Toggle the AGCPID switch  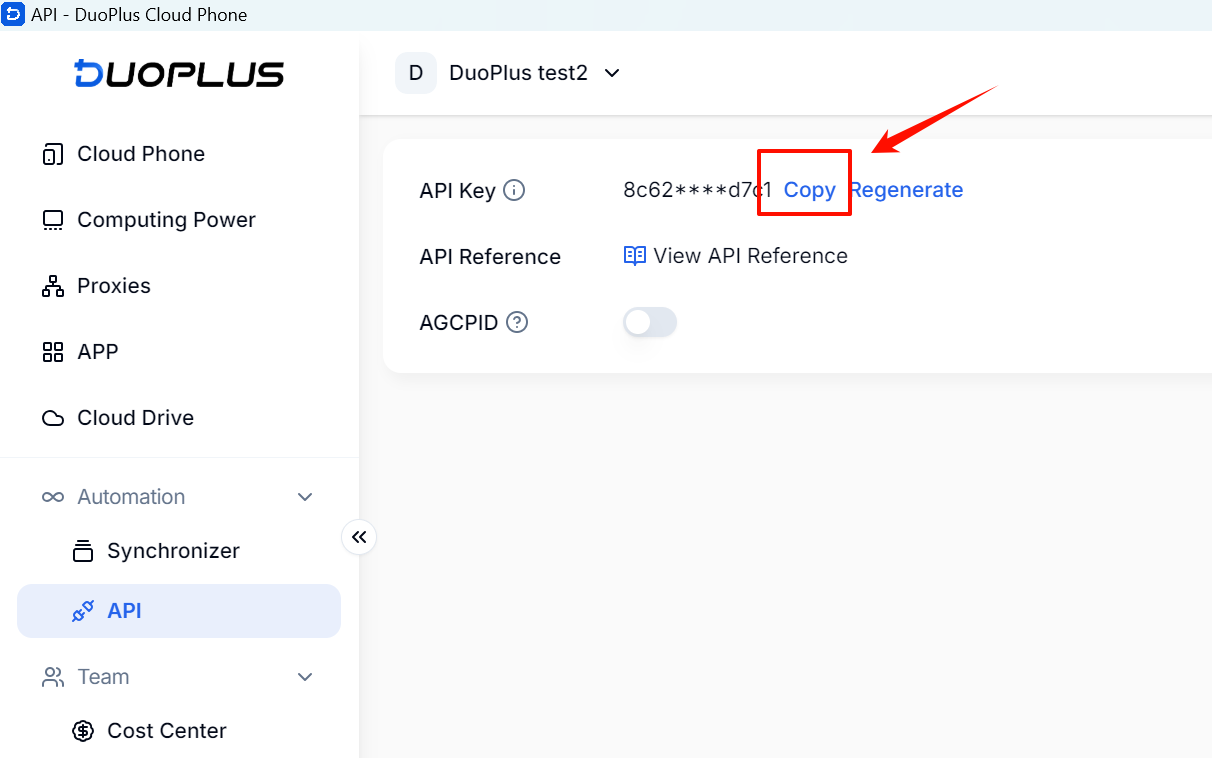point(650,322)
